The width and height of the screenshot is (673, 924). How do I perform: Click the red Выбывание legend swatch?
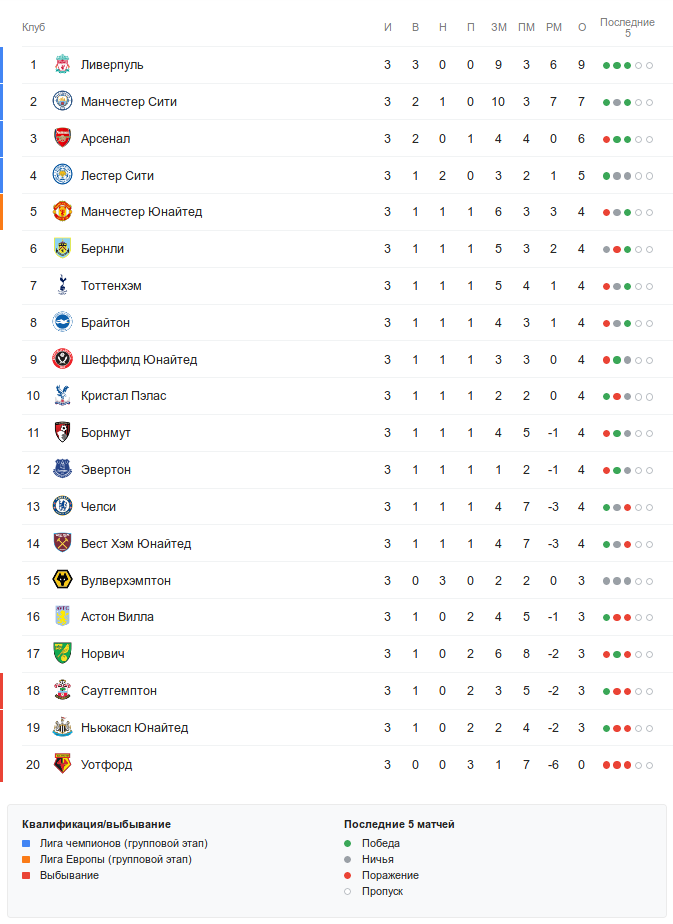click(26, 876)
